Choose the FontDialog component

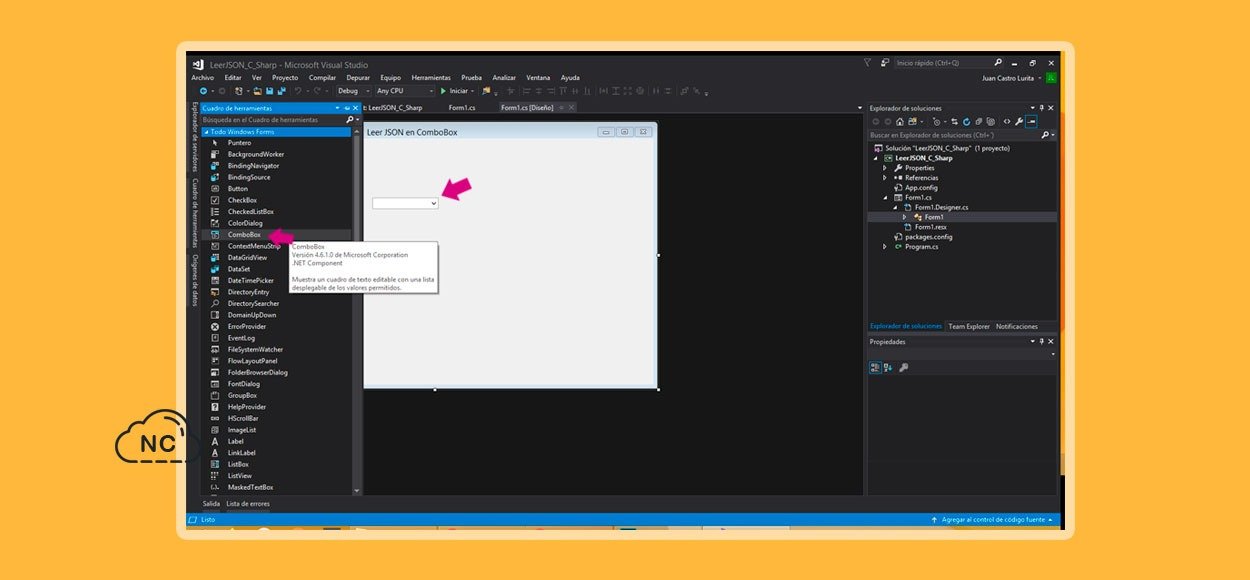pyautogui.click(x=243, y=384)
